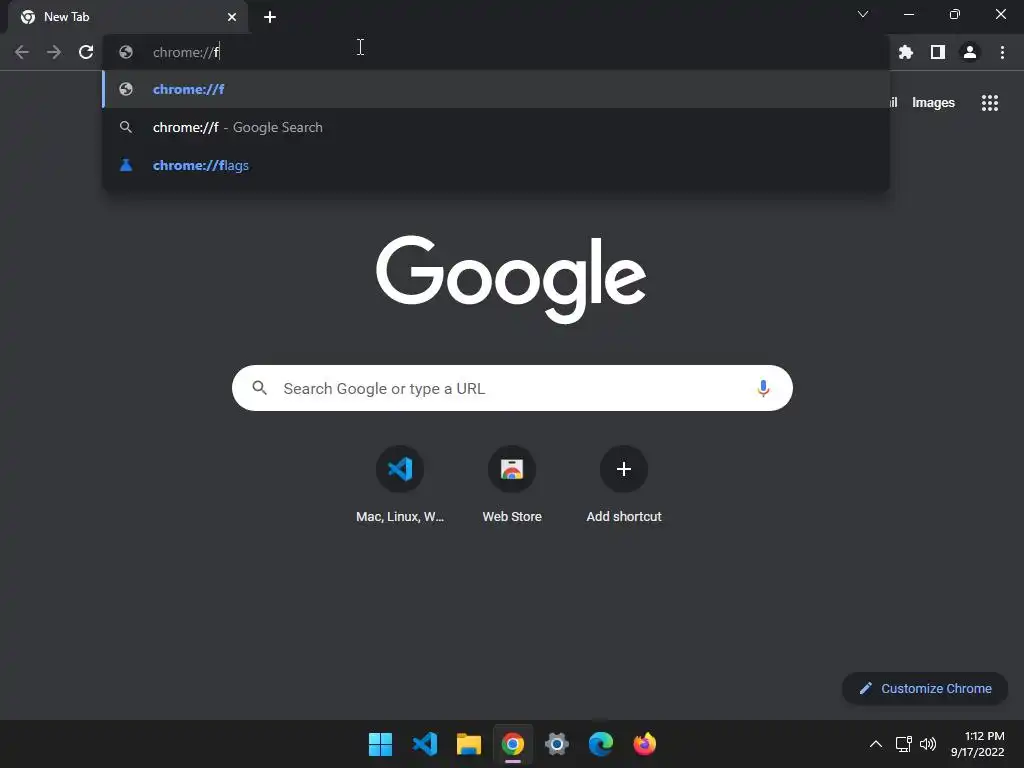
Task: Start voice search with microphone icon
Action: click(763, 389)
